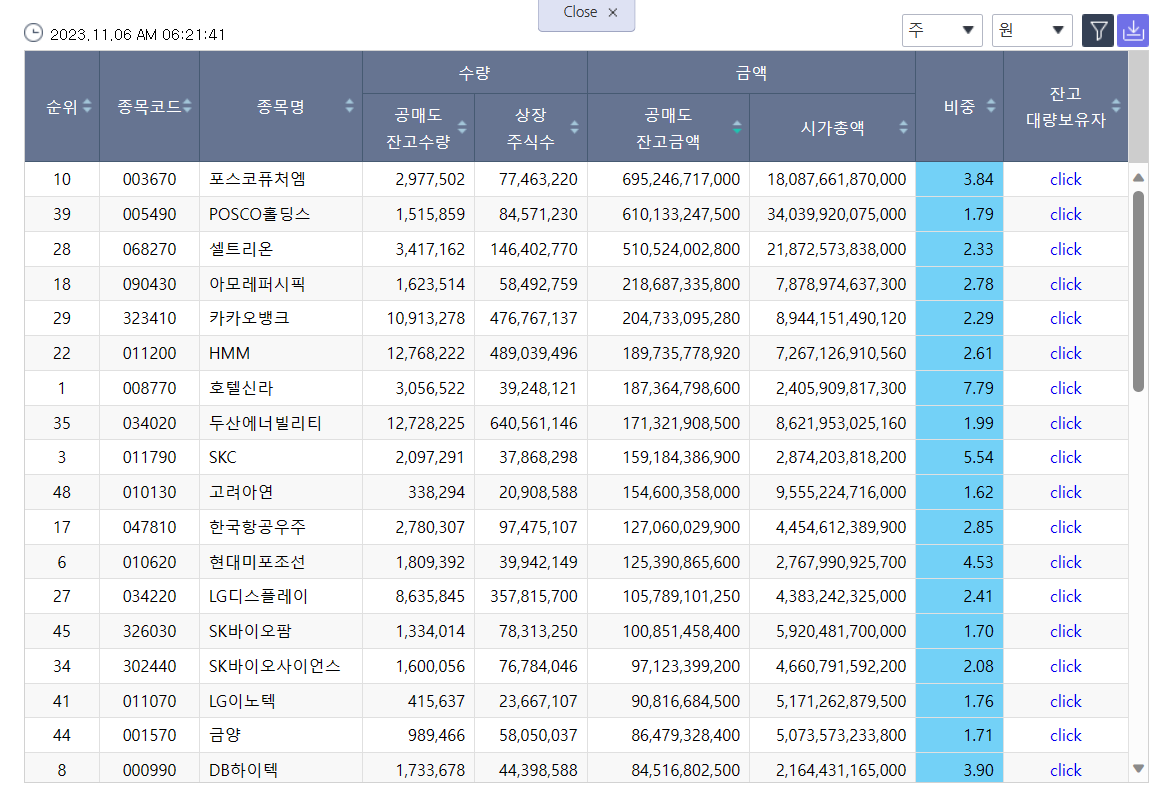This screenshot has width=1163, height=793.
Task: Sort the 상장 주식수 column
Action: [x=574, y=128]
